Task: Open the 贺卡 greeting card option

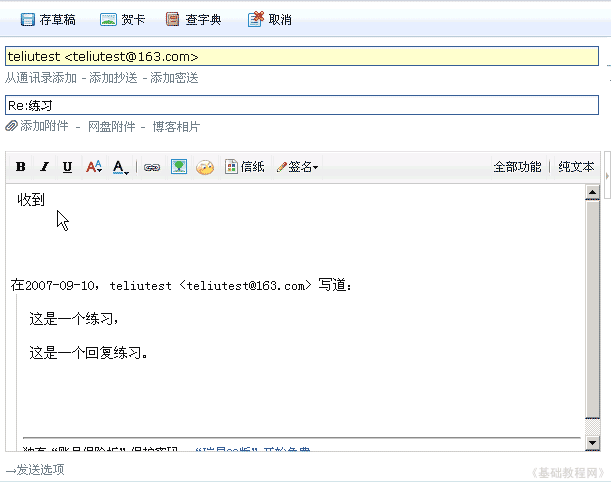Action: pos(122,19)
